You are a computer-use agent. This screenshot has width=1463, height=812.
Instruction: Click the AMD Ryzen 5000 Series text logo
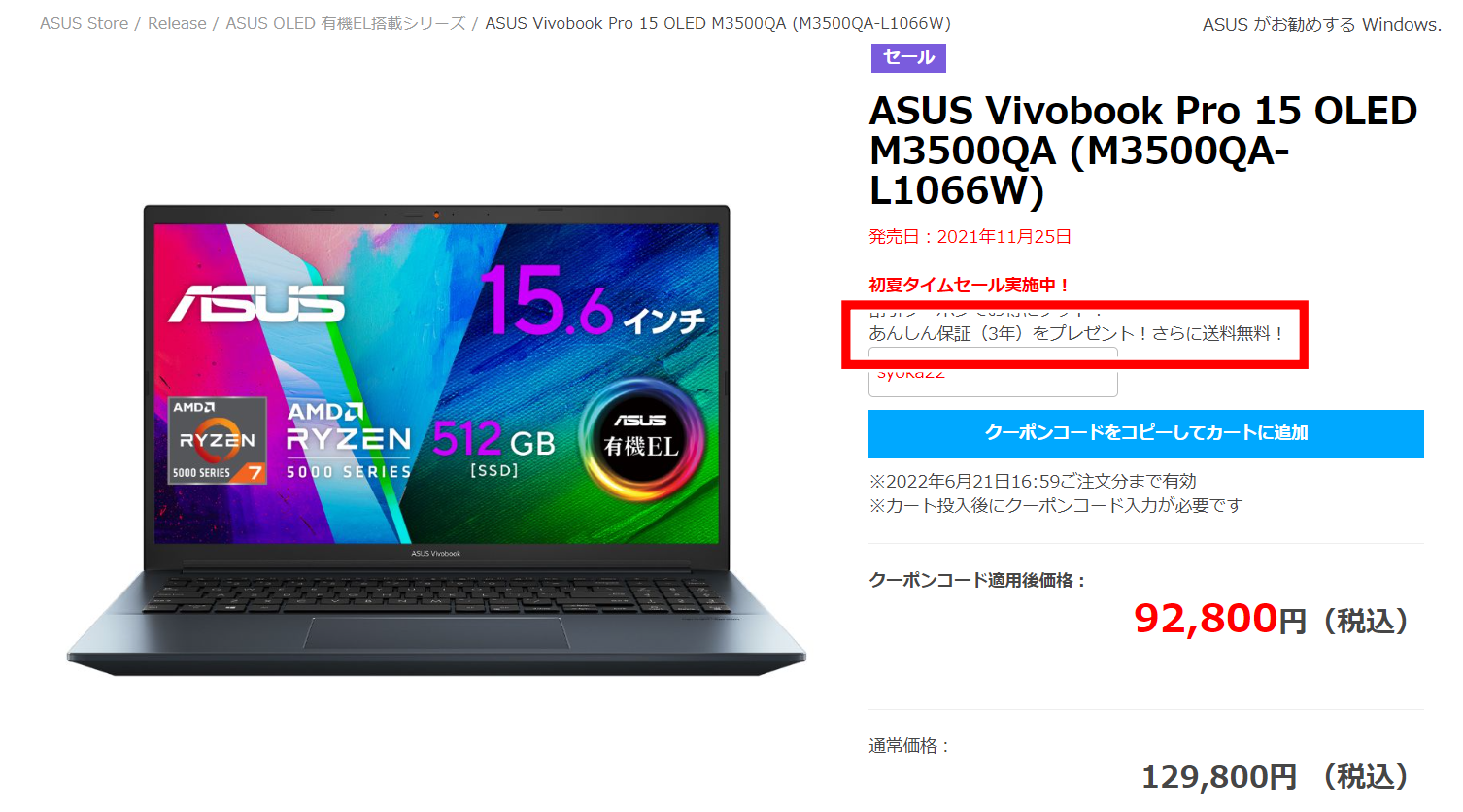(x=349, y=441)
